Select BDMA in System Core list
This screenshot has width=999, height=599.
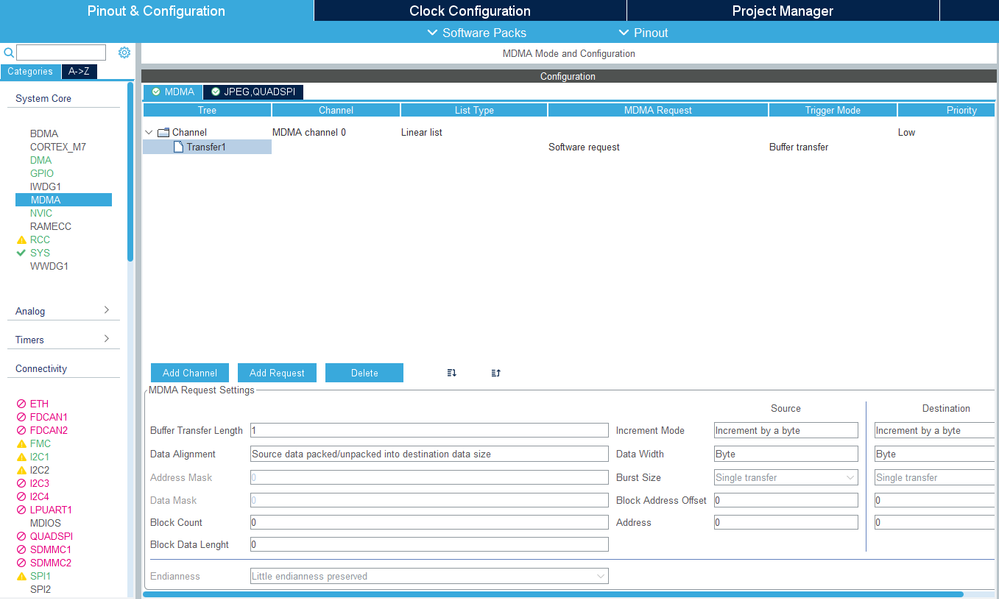coord(44,134)
